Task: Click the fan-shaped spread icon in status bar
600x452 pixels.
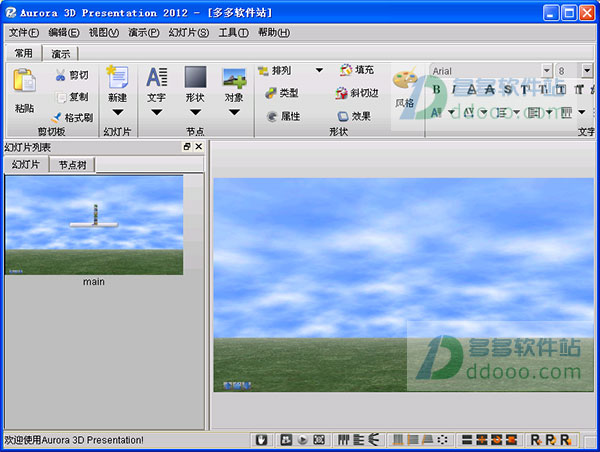Action: click(x=373, y=440)
